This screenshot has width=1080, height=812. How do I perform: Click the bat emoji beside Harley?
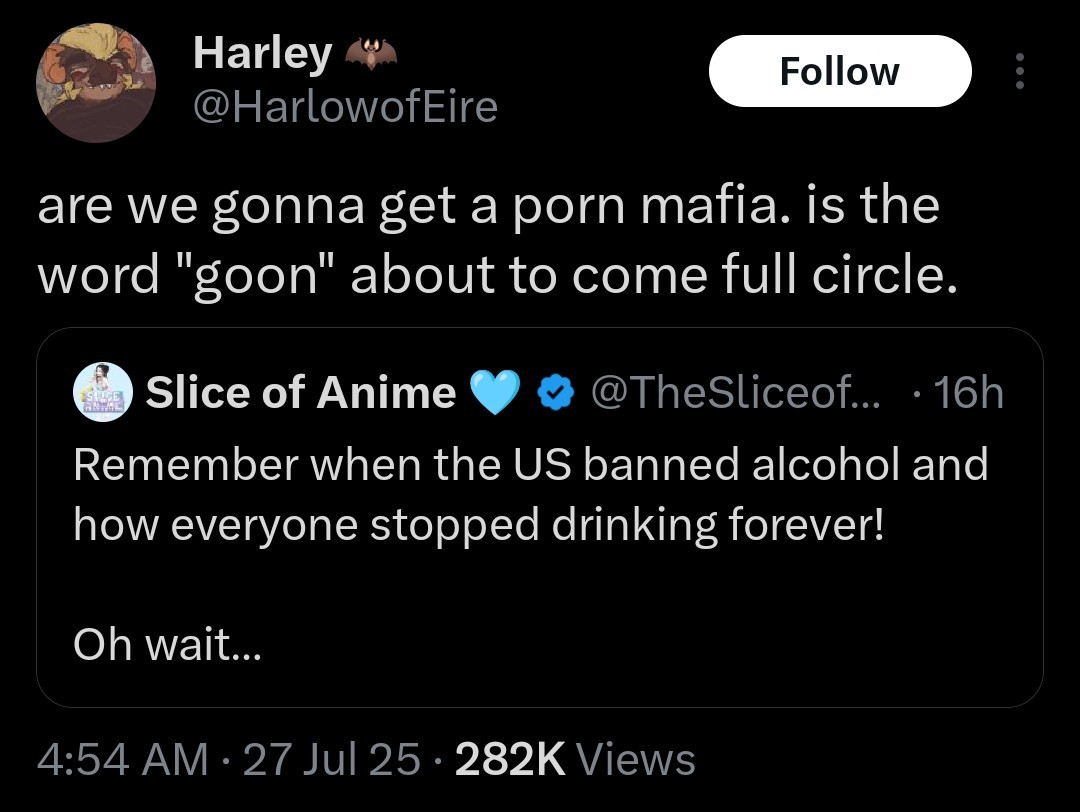tap(369, 53)
